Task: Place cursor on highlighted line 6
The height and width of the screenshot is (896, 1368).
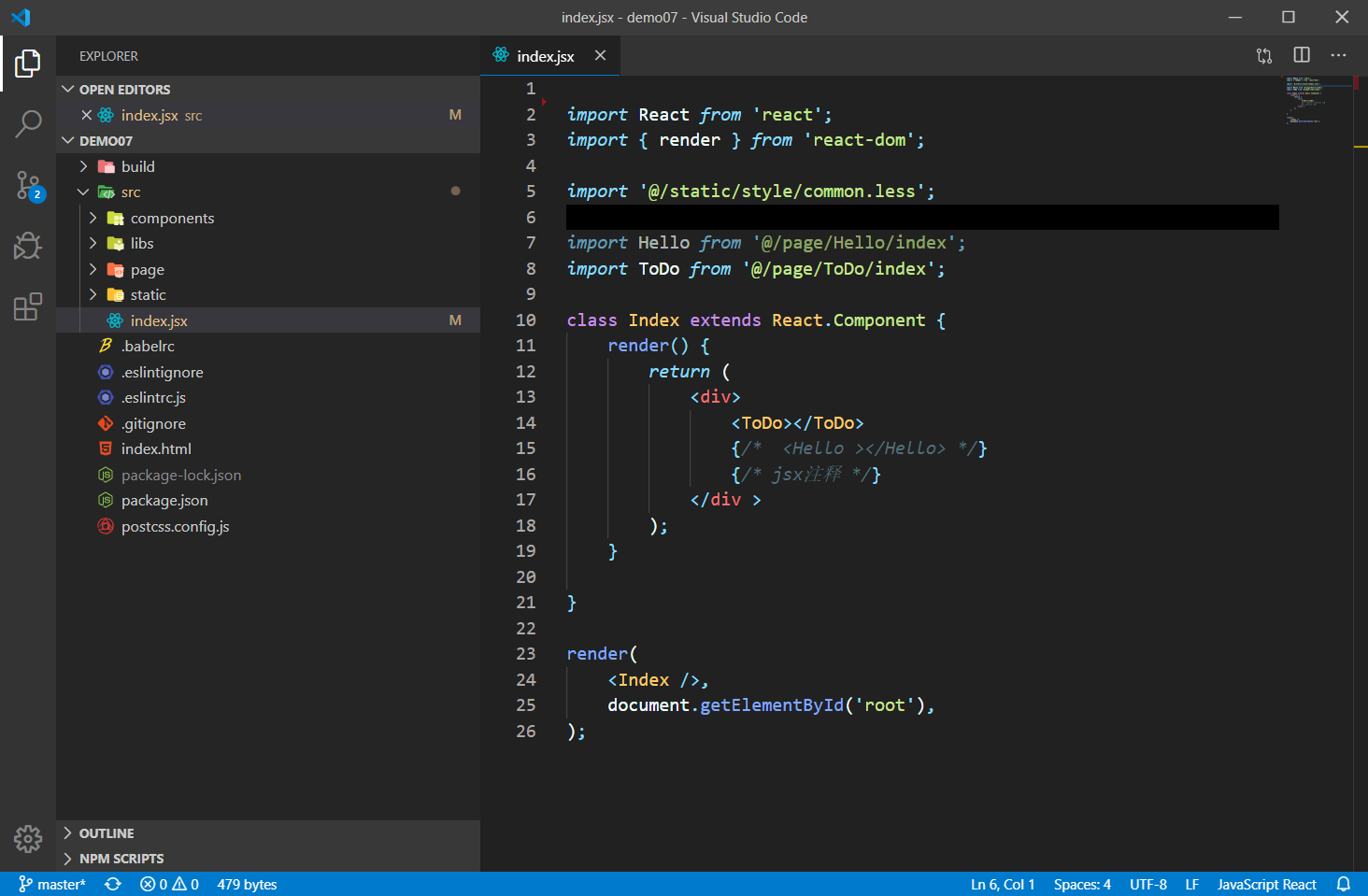Action: pyautogui.click(x=922, y=217)
